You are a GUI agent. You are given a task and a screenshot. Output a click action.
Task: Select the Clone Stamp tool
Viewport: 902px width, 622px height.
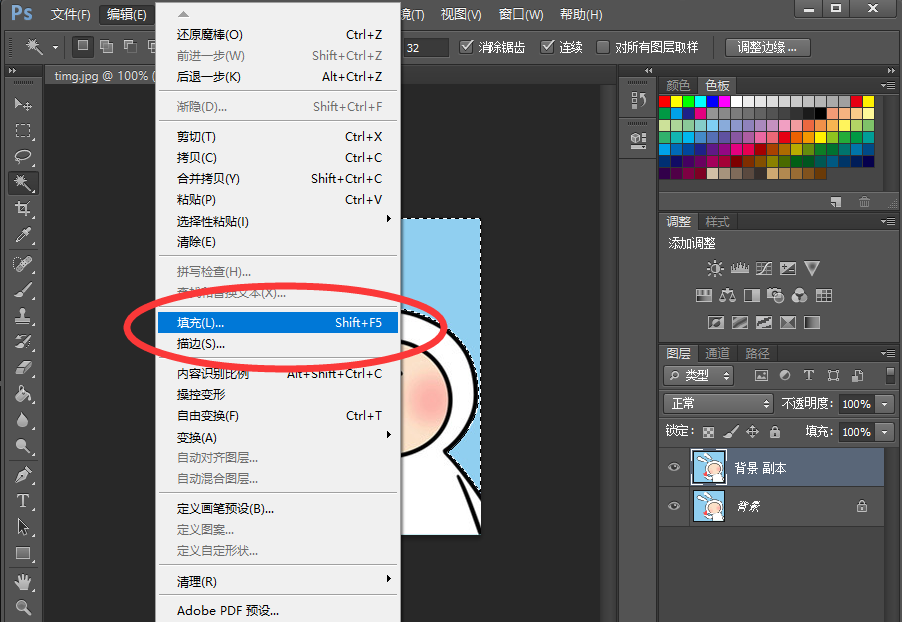(23, 316)
